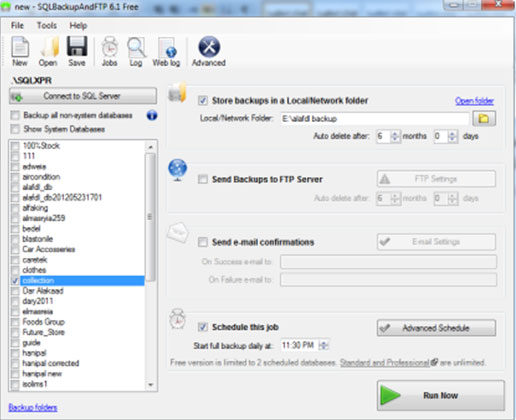Open a job file with Open icon
This screenshot has height=420, width=516.
coord(49,52)
